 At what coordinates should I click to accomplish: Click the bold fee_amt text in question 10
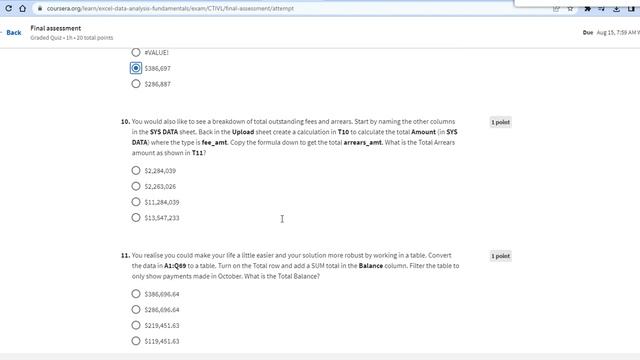[214, 142]
